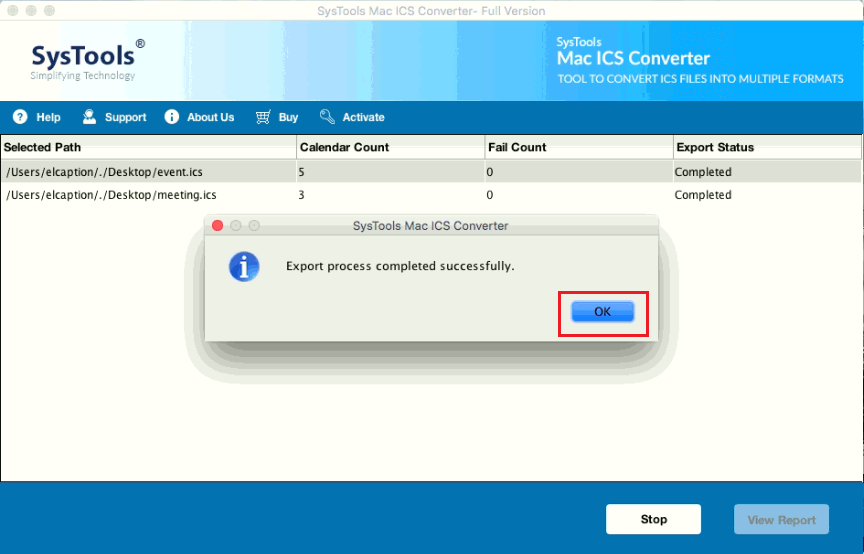Open the Help menu label

click(48, 117)
